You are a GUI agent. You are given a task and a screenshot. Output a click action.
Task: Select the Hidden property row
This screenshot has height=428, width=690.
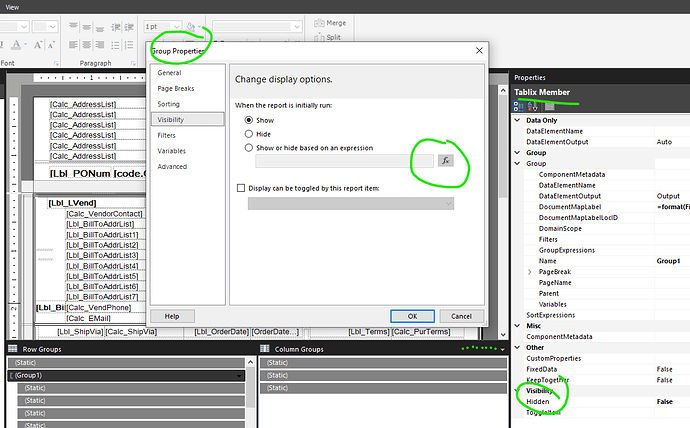pyautogui.click(x=602, y=402)
